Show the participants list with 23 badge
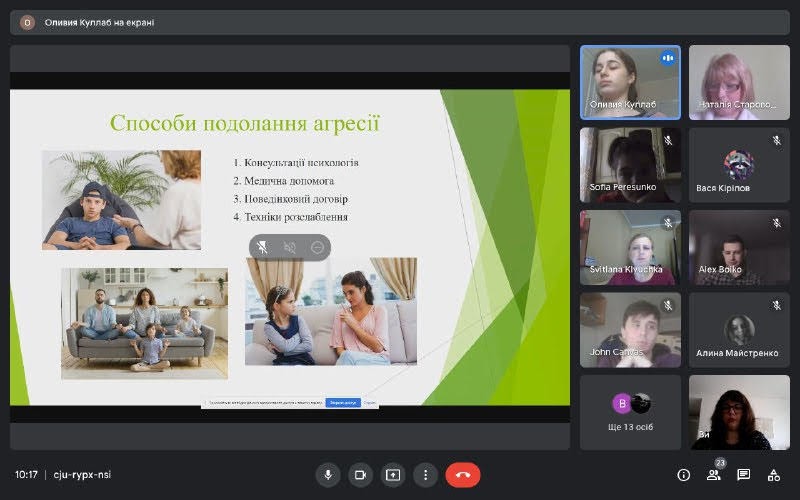This screenshot has width=800, height=500. (714, 474)
